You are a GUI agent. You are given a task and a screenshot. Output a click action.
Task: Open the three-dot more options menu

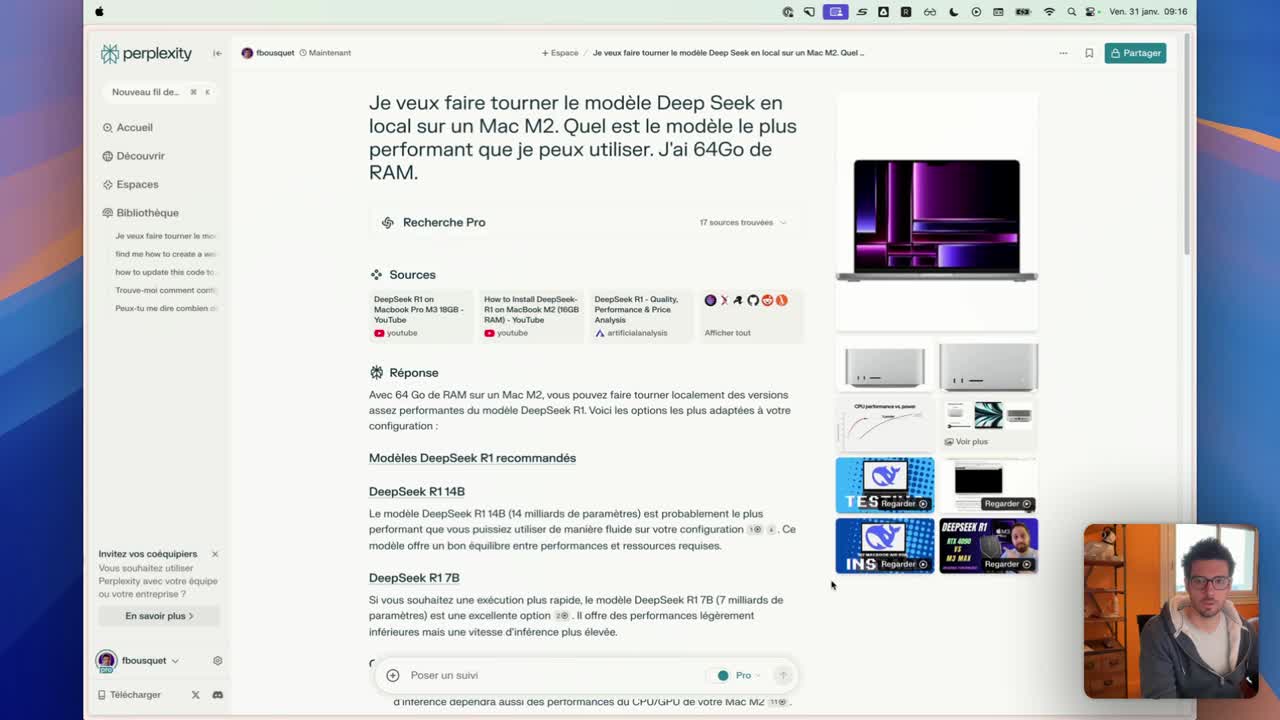click(1063, 53)
